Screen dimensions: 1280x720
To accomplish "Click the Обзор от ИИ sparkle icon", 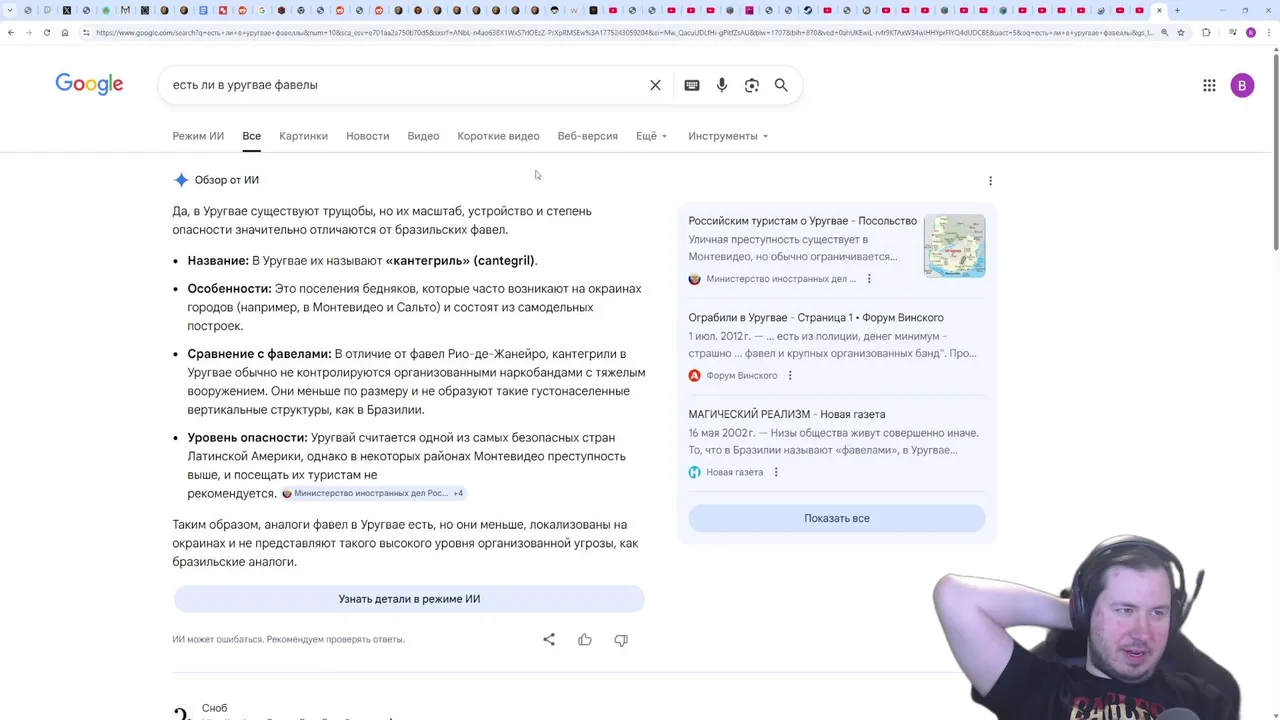I will point(181,180).
